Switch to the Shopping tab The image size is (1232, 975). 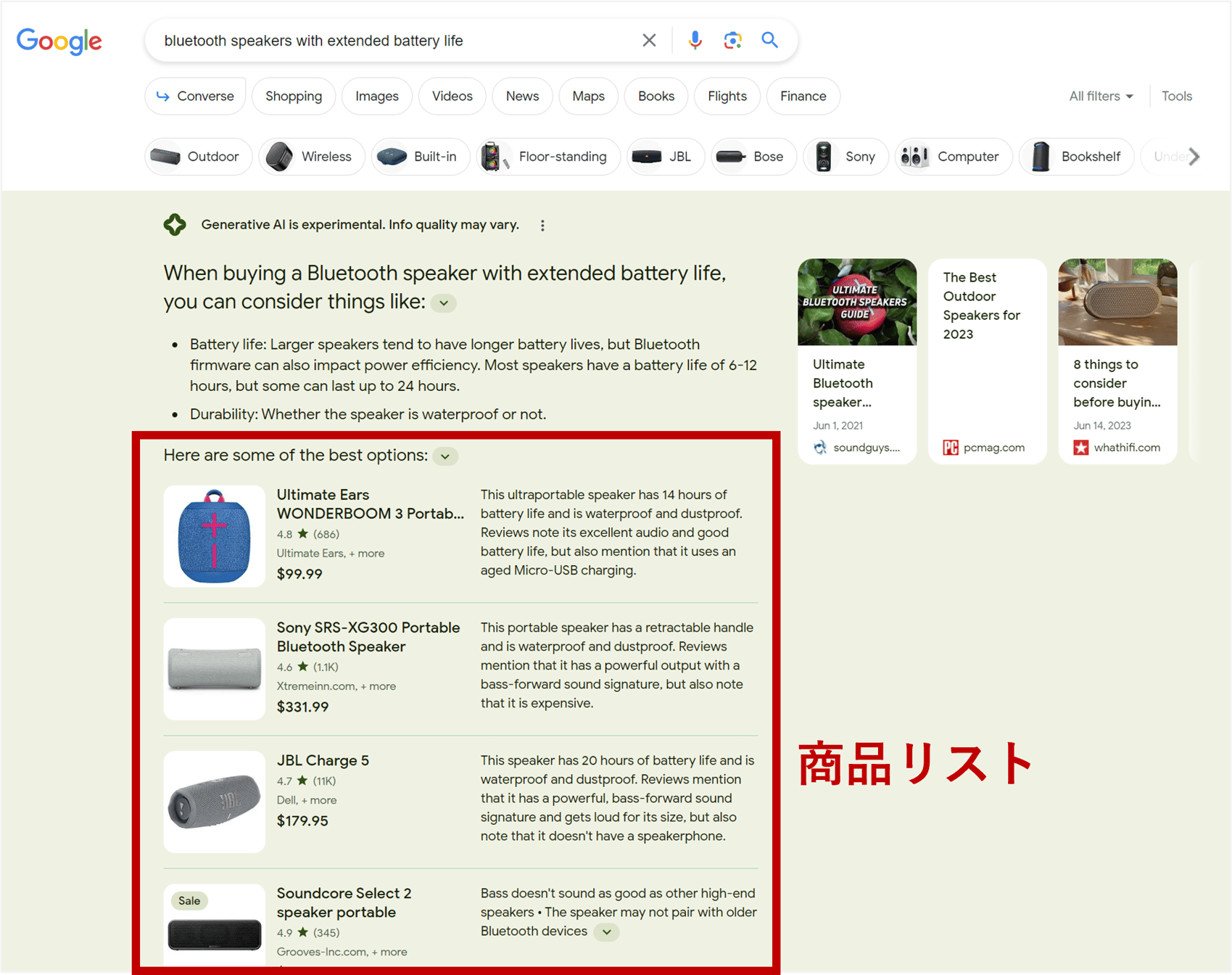(293, 96)
